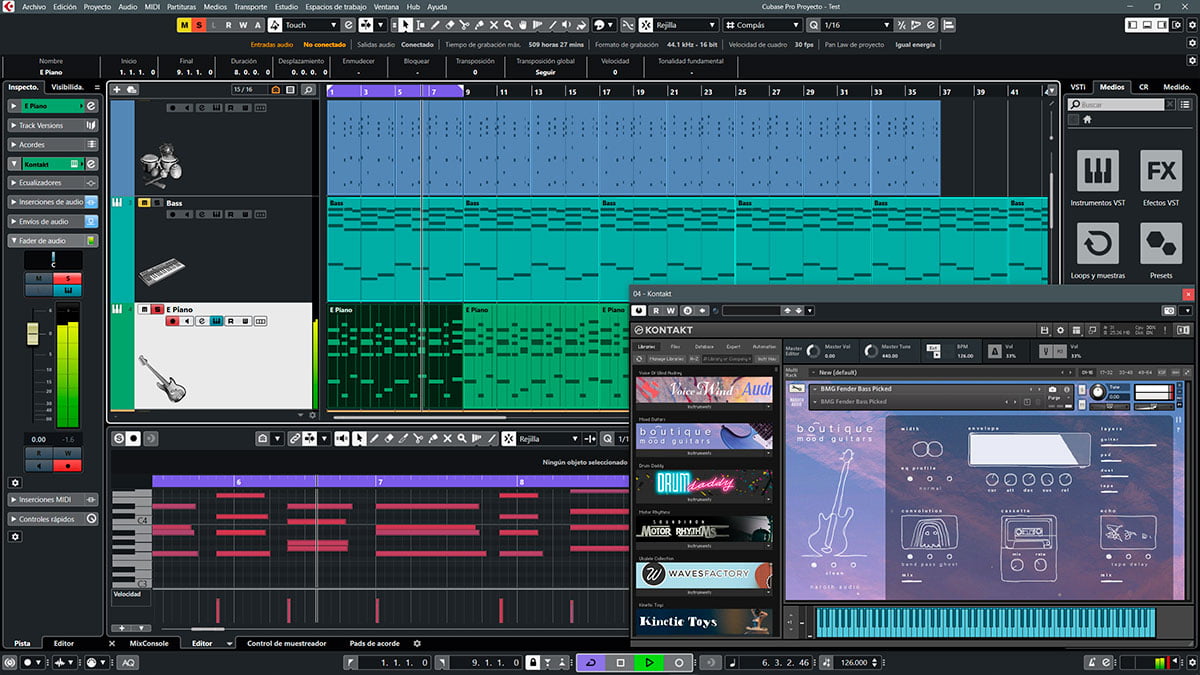Toggle global Solo S button in top toolbar

pyautogui.click(x=199, y=24)
